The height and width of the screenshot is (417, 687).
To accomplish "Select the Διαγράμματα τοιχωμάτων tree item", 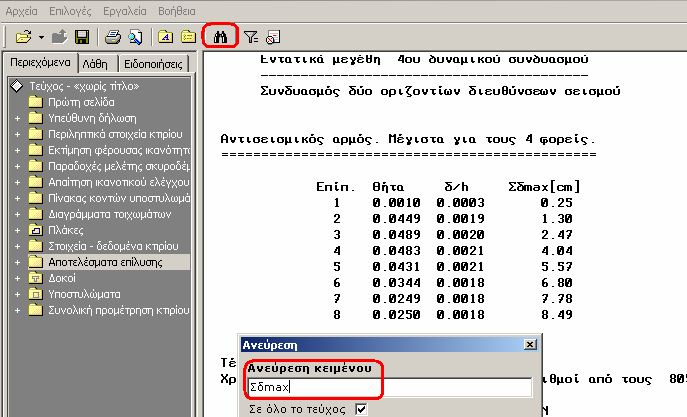I will 110,215.
